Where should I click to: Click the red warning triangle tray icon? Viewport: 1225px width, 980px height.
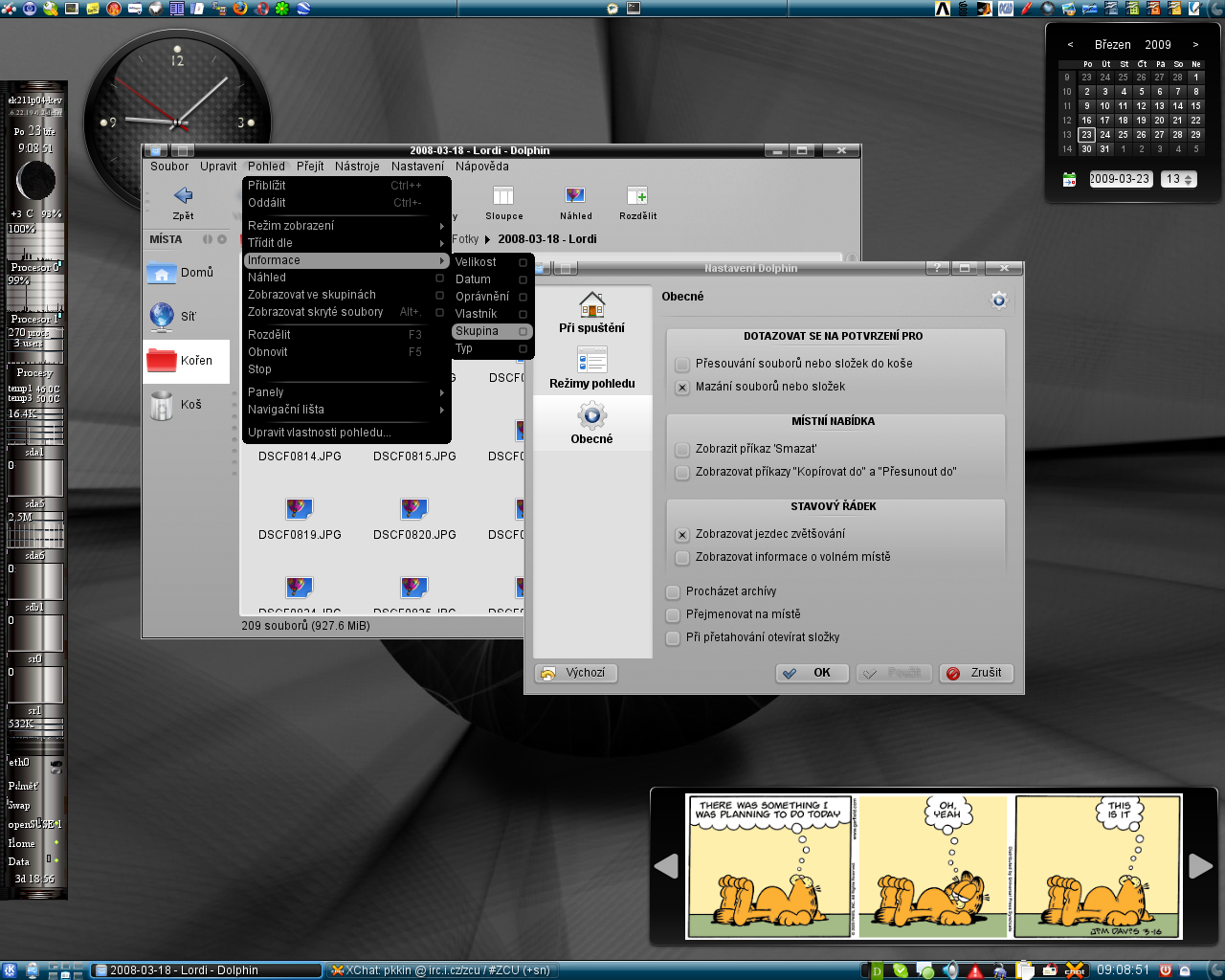(975, 970)
